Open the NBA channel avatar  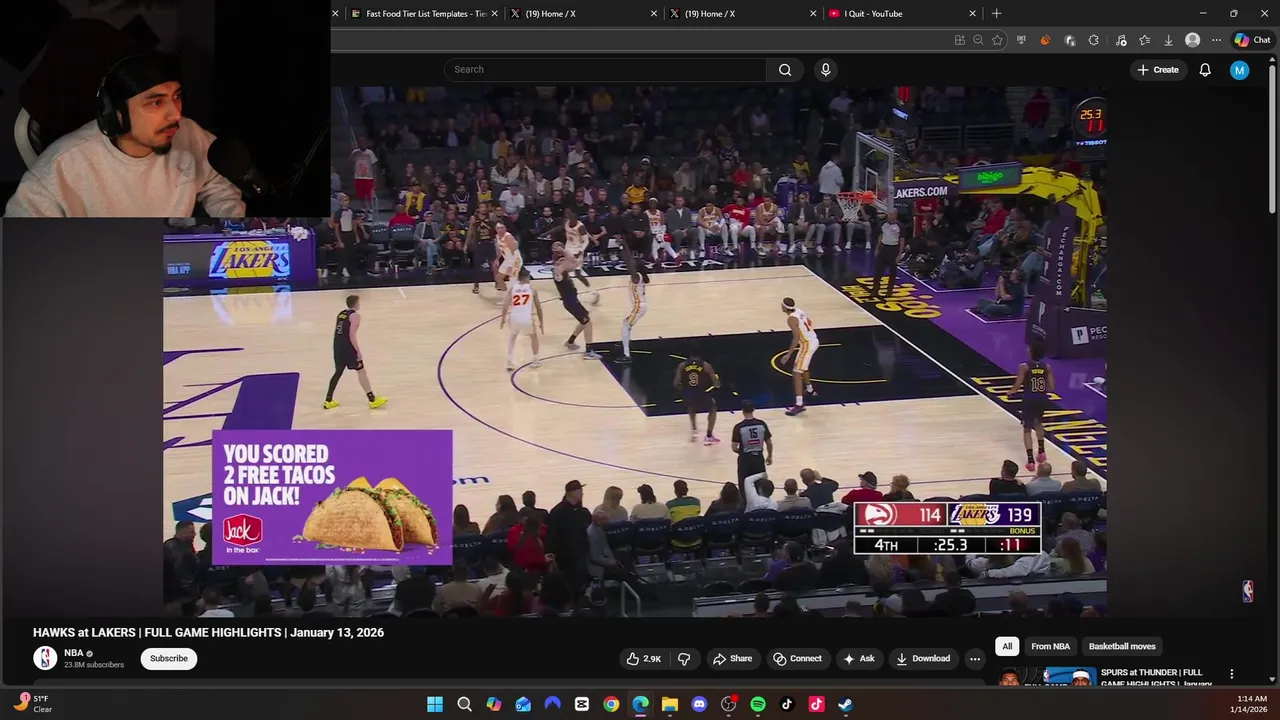[x=45, y=658]
